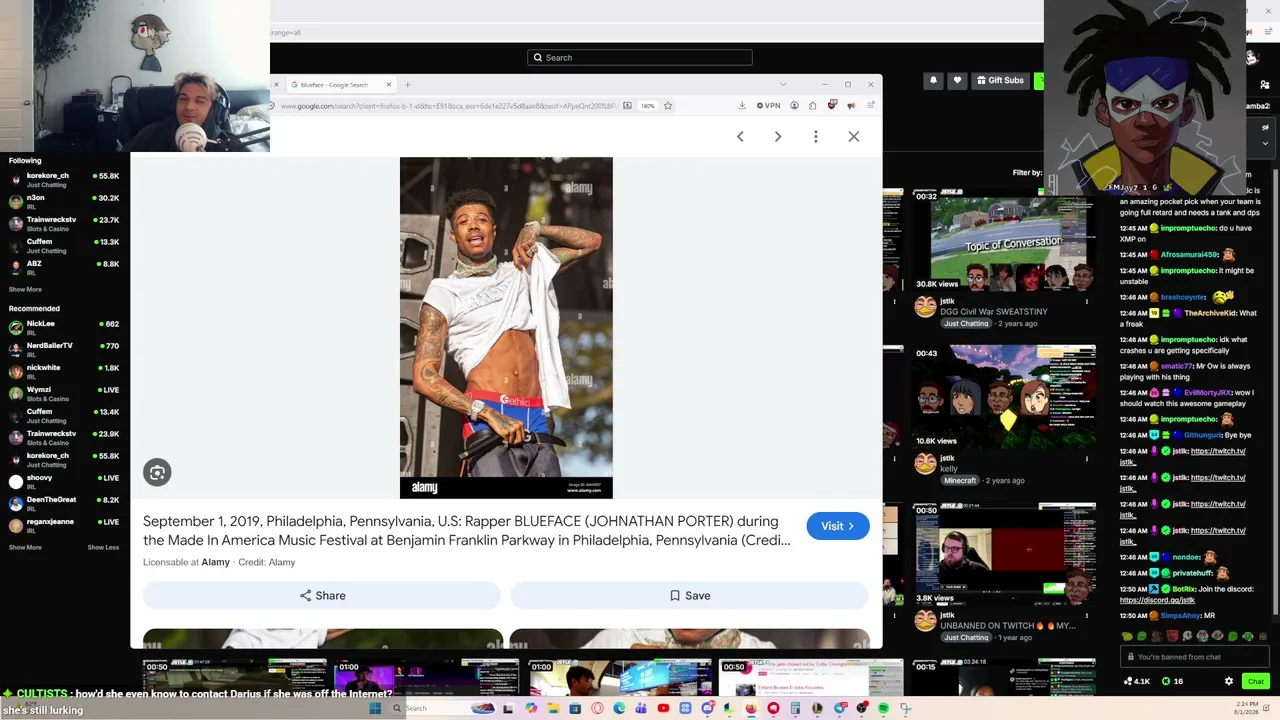Select the zoom level 160% indicator

point(648,105)
